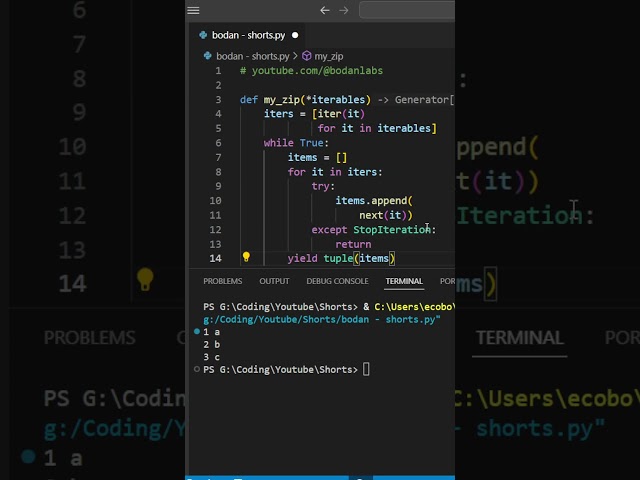Screen dimensions: 640x480
Task: Click 'items.append(' on line 10
Action: tap(374, 201)
